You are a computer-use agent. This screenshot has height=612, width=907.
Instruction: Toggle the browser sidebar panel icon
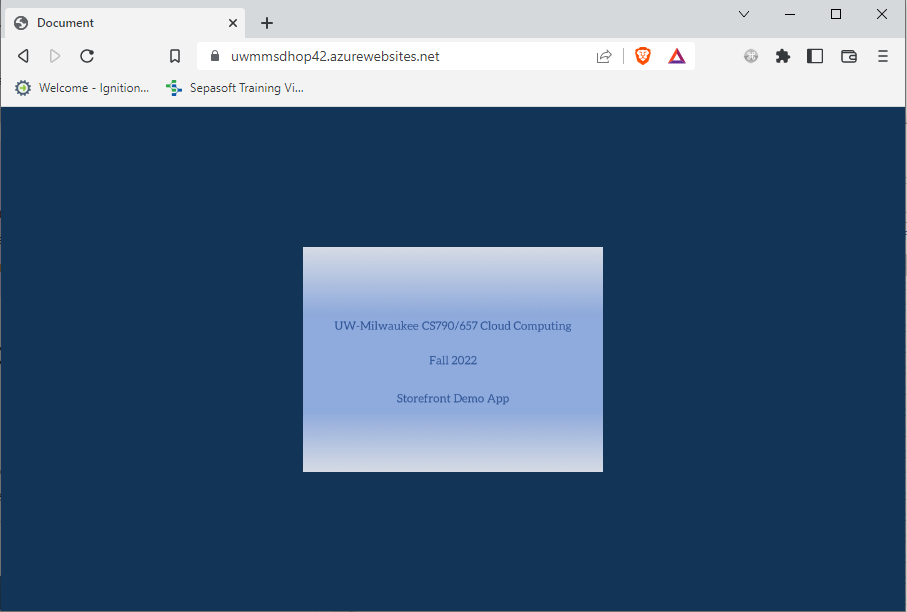[x=815, y=56]
